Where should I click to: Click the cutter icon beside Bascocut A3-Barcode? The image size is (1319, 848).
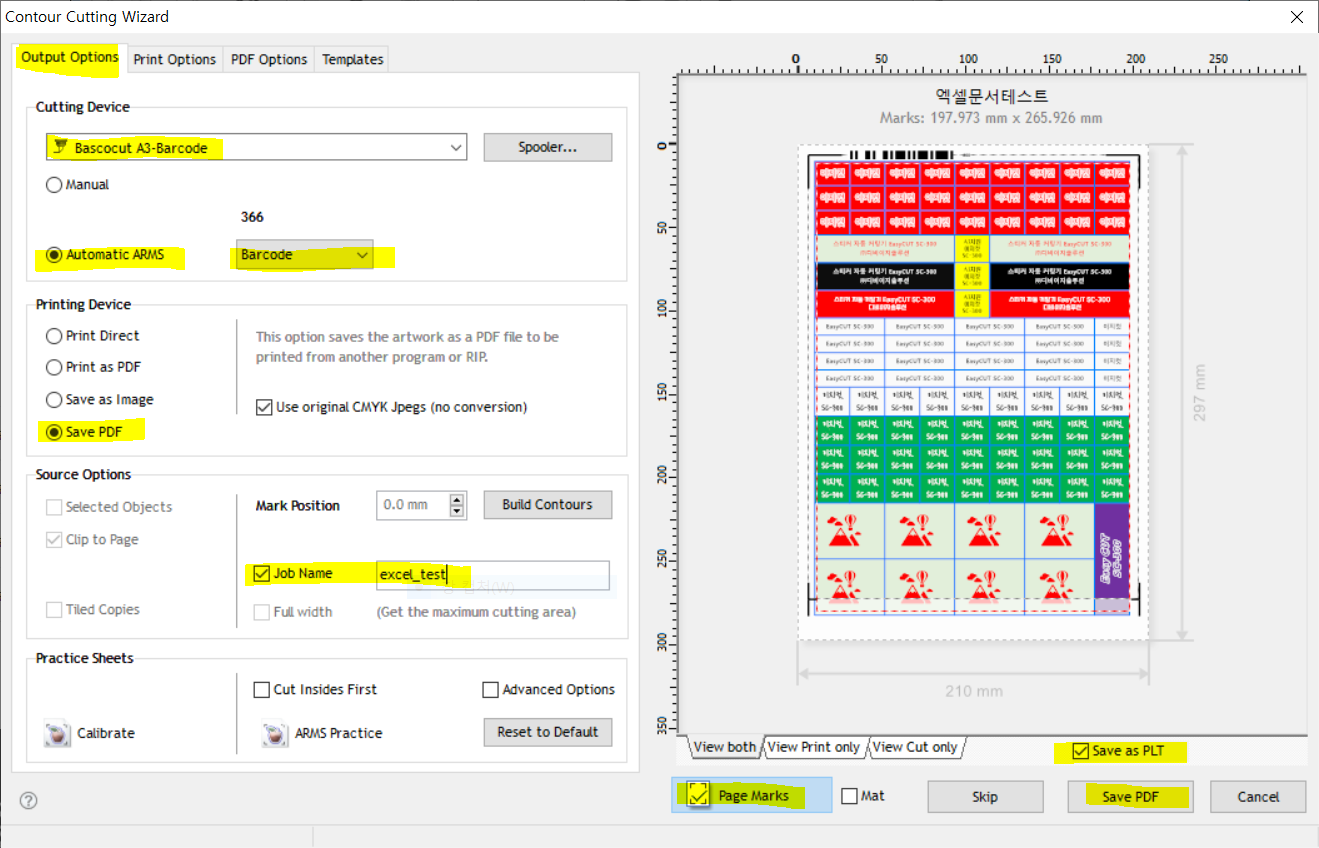60,148
